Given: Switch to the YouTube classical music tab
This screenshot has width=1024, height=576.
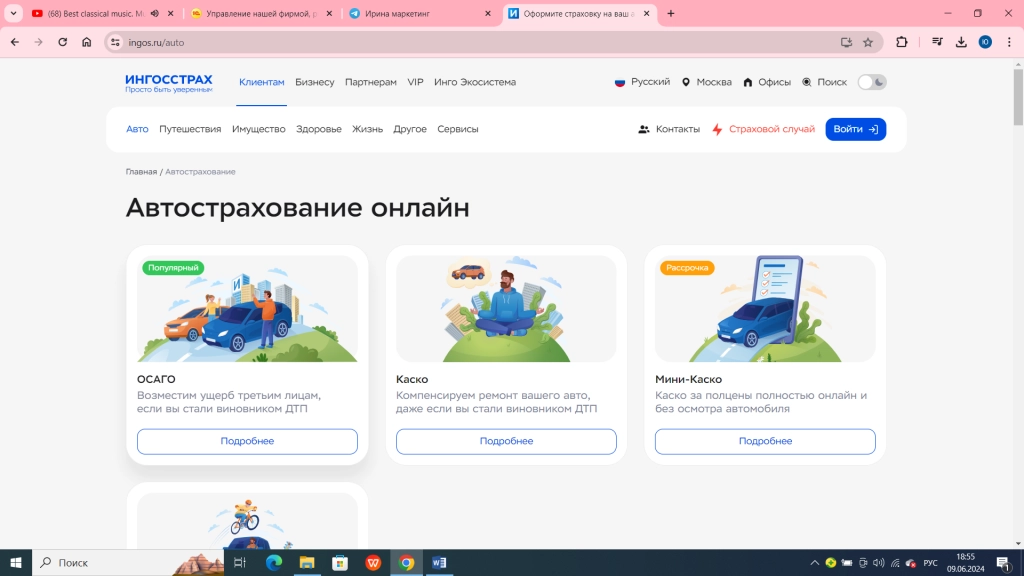Looking at the screenshot, I should pyautogui.click(x=95, y=13).
